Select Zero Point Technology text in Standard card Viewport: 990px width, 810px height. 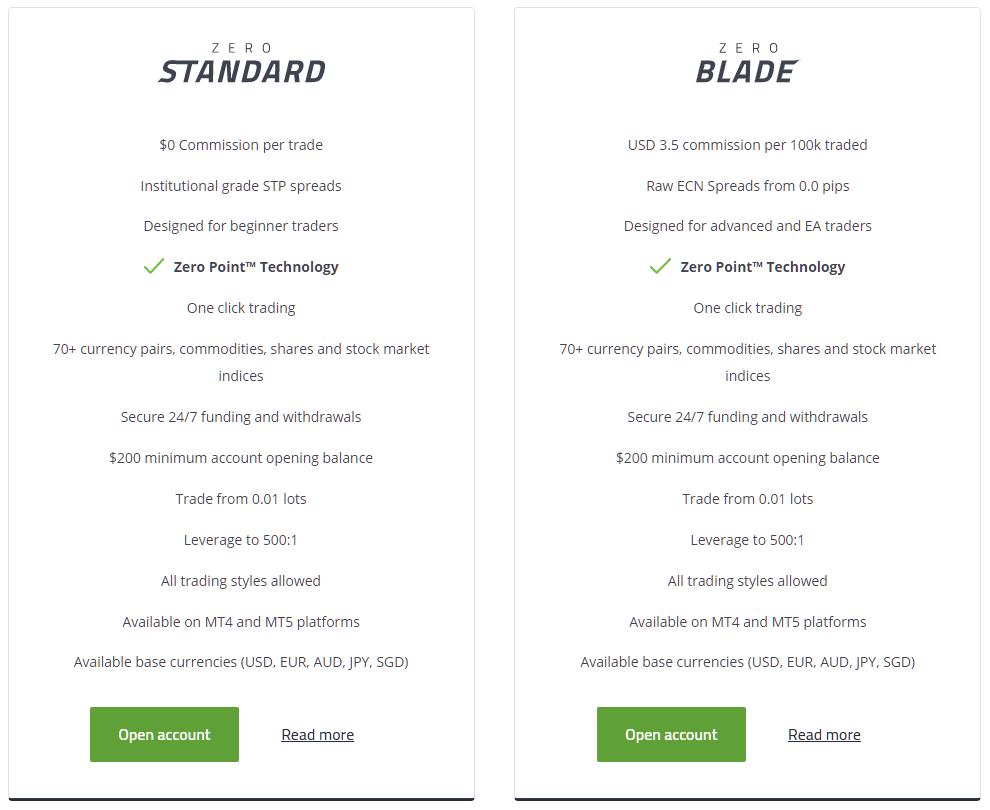(x=256, y=267)
